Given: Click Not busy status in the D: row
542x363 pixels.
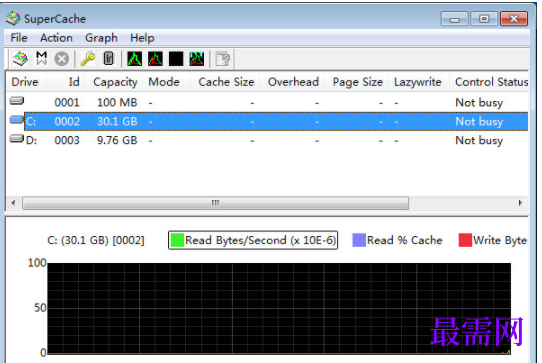Looking at the screenshot, I should 479,141.
